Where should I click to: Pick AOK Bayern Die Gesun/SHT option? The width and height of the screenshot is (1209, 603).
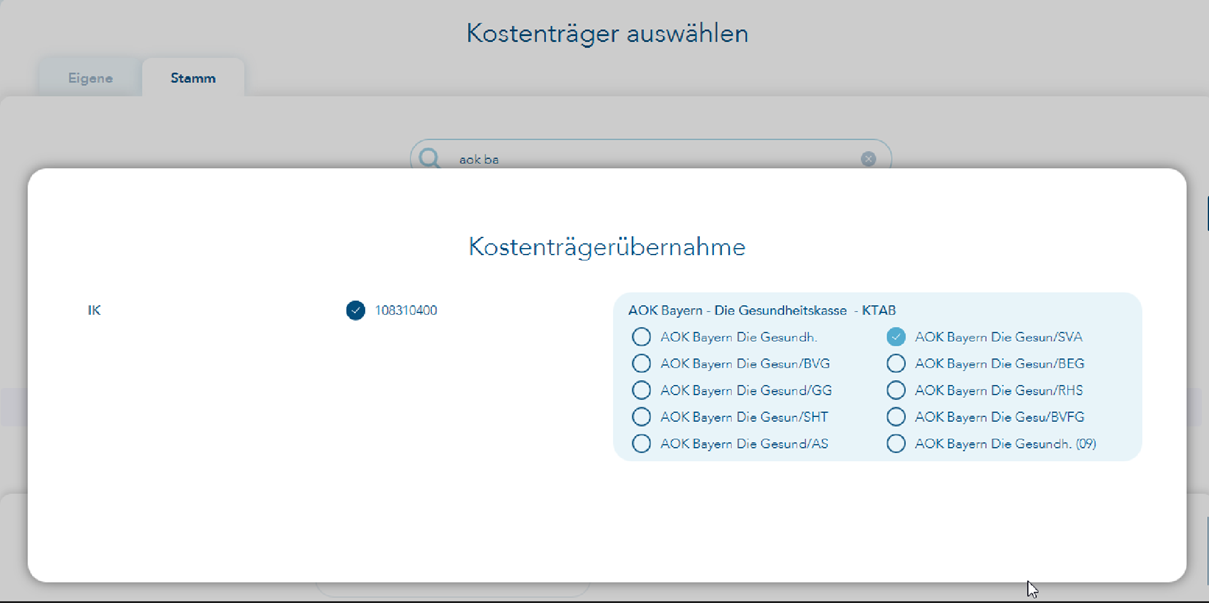(641, 417)
